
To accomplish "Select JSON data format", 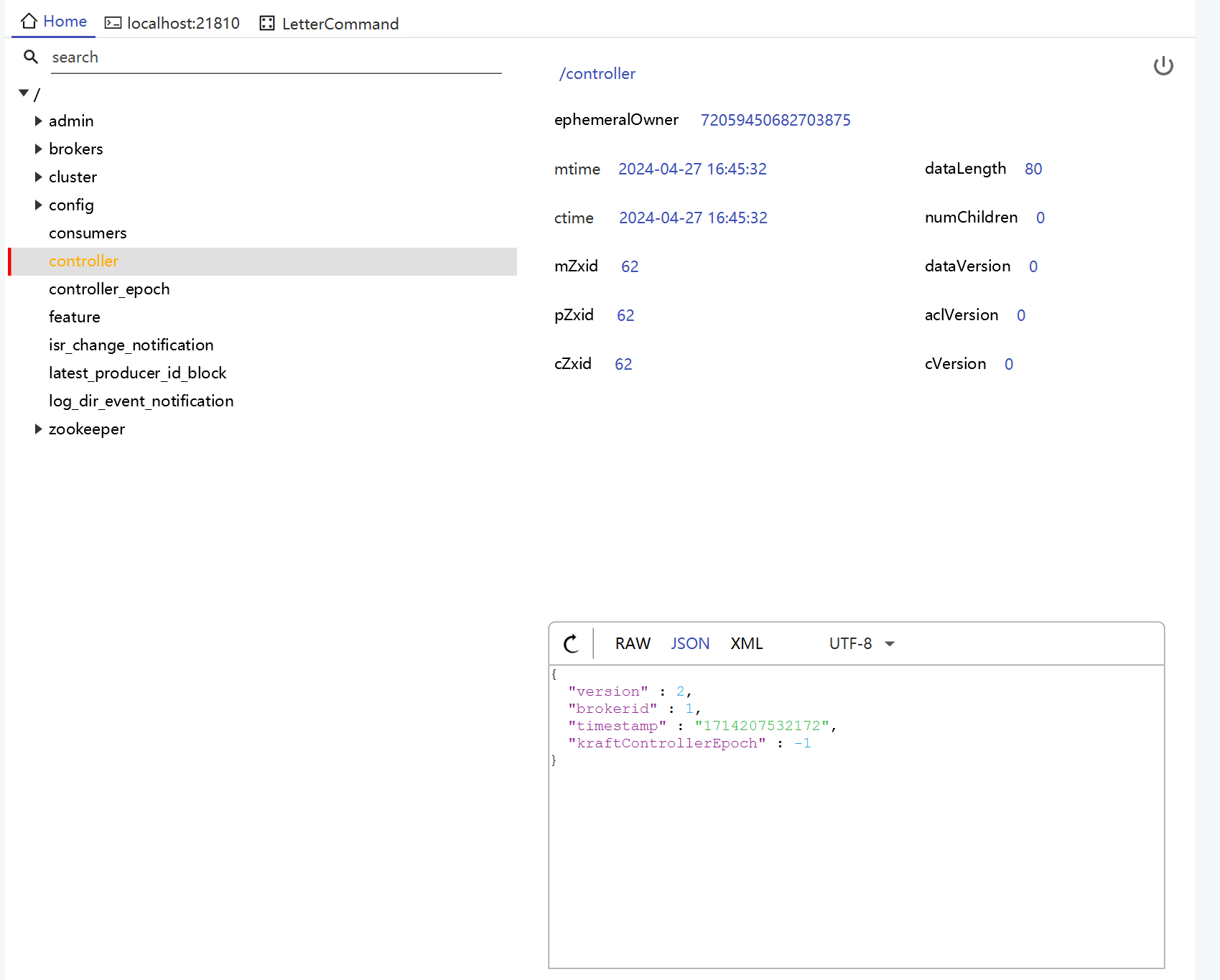I will [690, 644].
